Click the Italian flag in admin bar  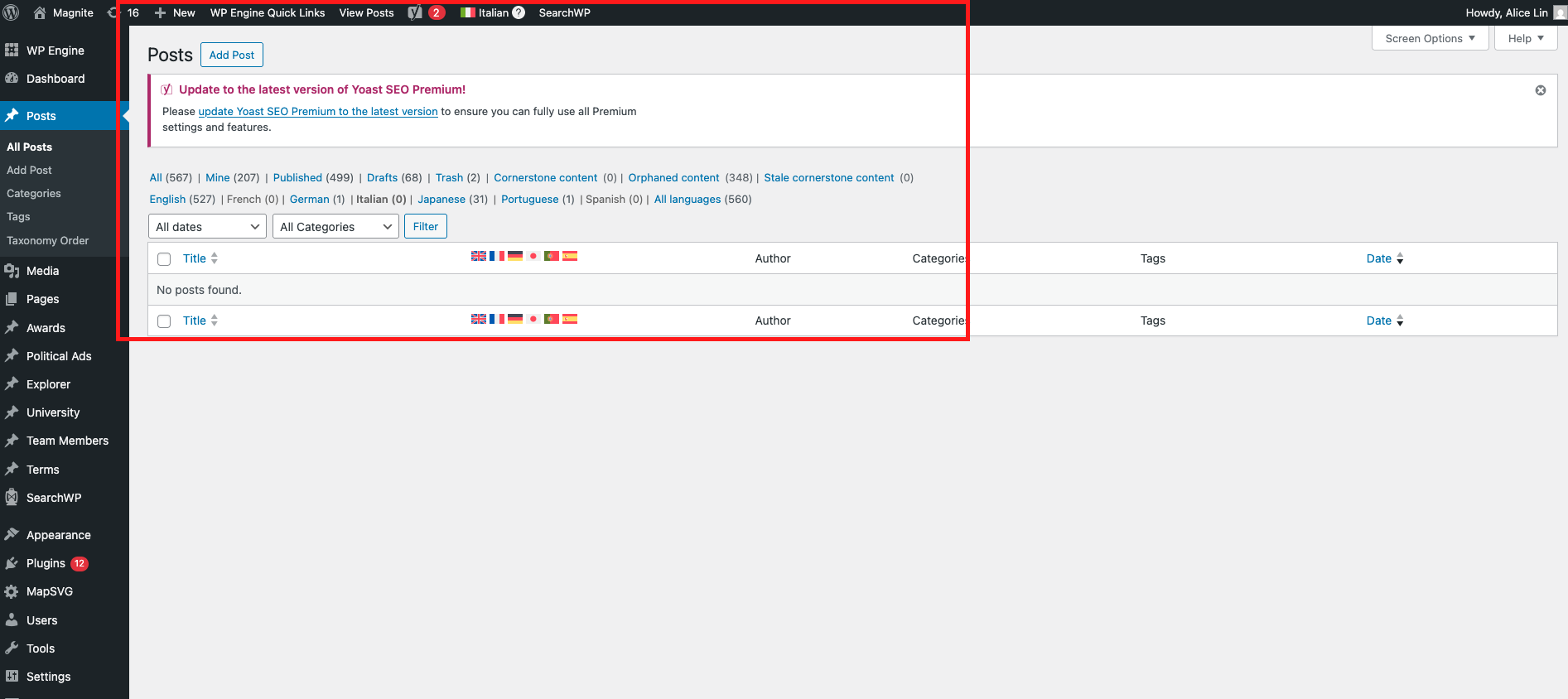467,12
